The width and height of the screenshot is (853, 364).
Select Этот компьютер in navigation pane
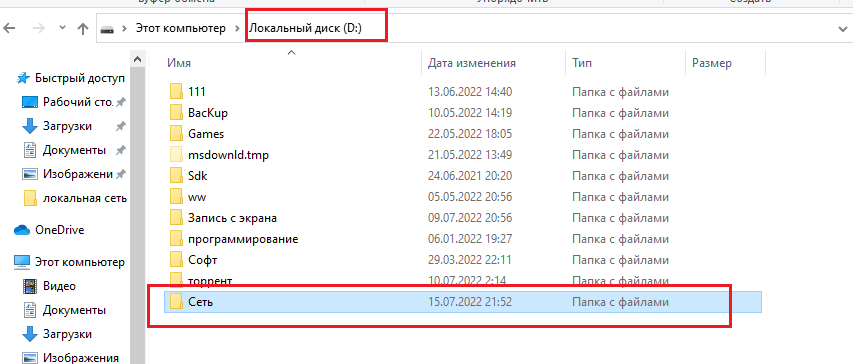(x=80, y=262)
